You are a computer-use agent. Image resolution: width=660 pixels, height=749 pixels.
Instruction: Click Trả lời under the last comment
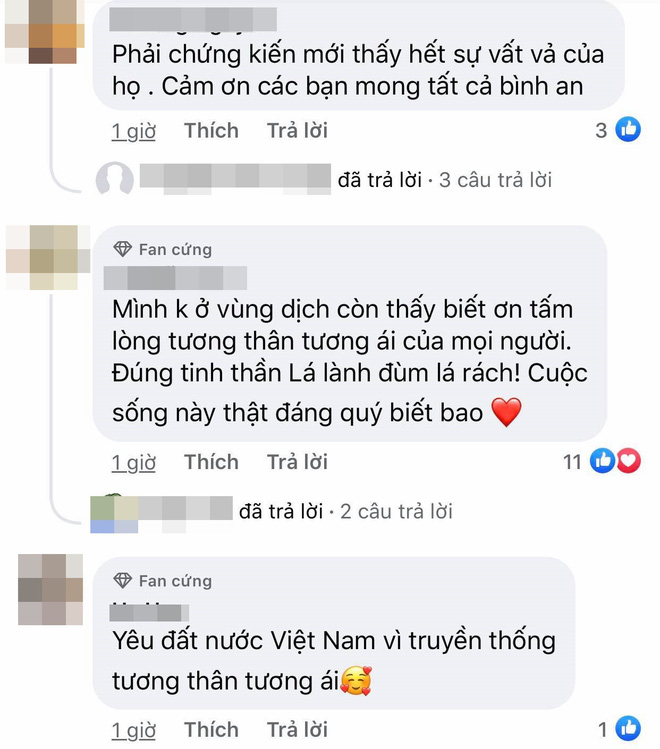[297, 729]
